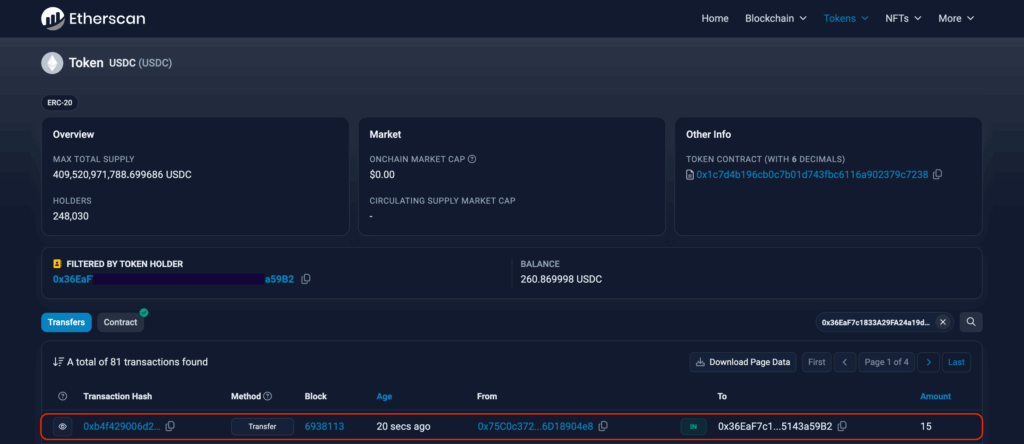Viewport: 1024px width, 444px height.
Task: Switch to the Contract tab
Action: point(121,322)
